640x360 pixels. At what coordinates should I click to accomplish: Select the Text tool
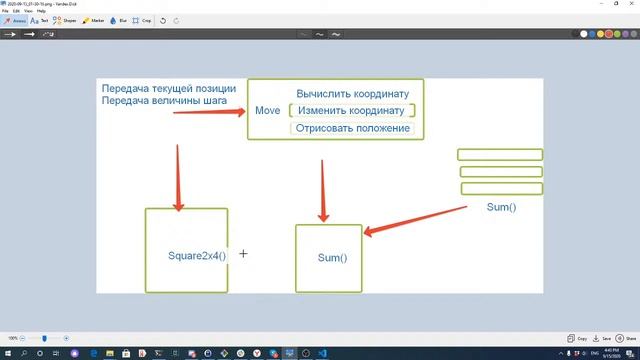pyautogui.click(x=39, y=20)
